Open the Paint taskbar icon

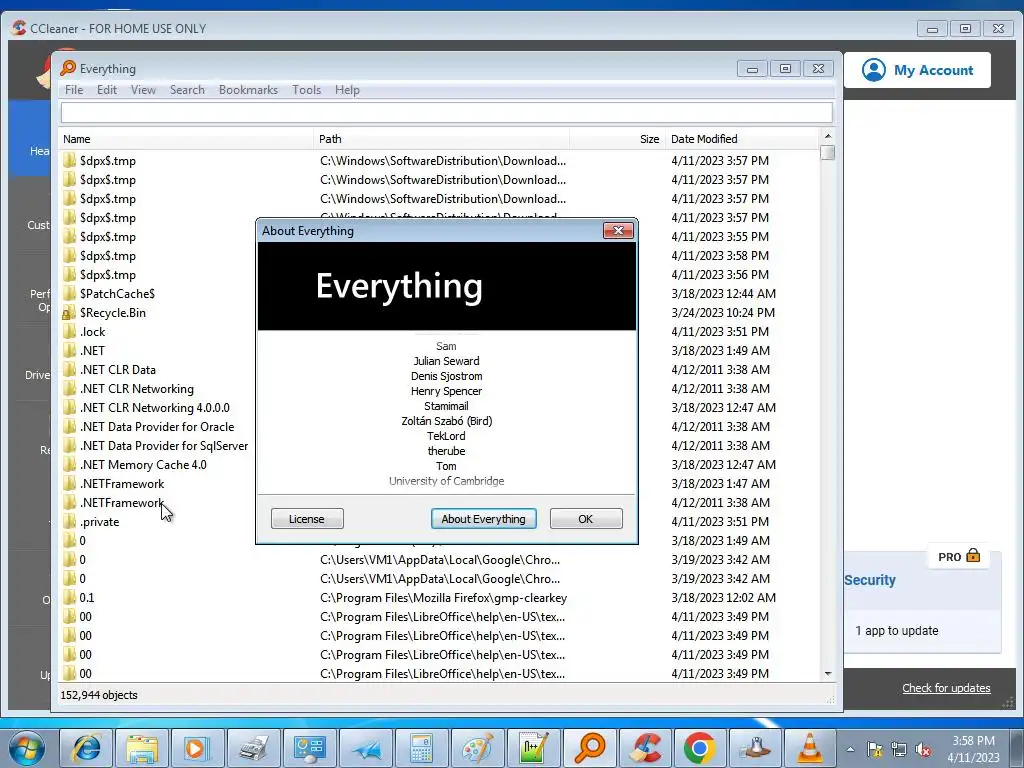point(477,748)
